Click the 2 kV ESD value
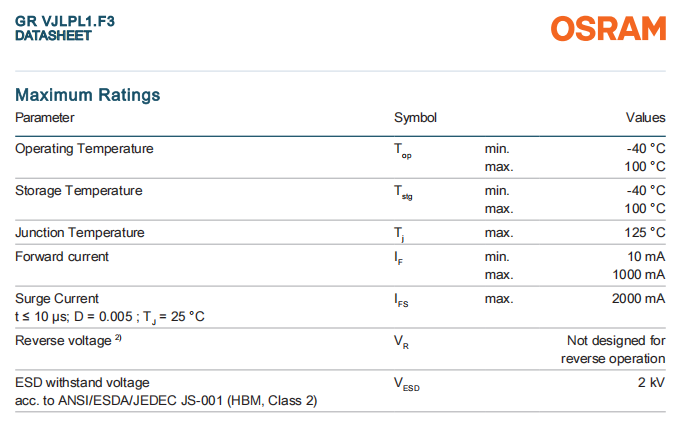The height and width of the screenshot is (427, 685). [651, 383]
